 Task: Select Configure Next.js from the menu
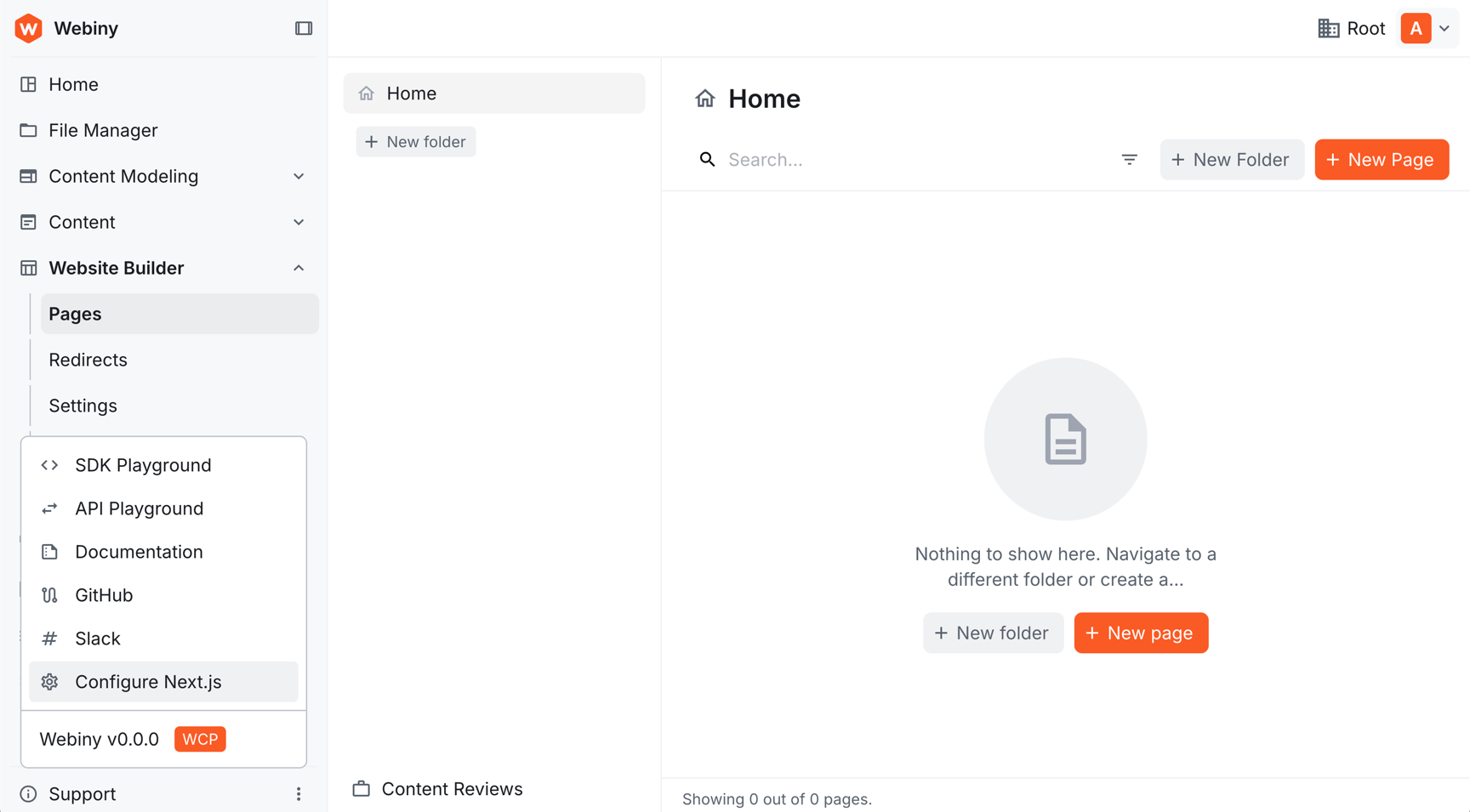tap(148, 681)
